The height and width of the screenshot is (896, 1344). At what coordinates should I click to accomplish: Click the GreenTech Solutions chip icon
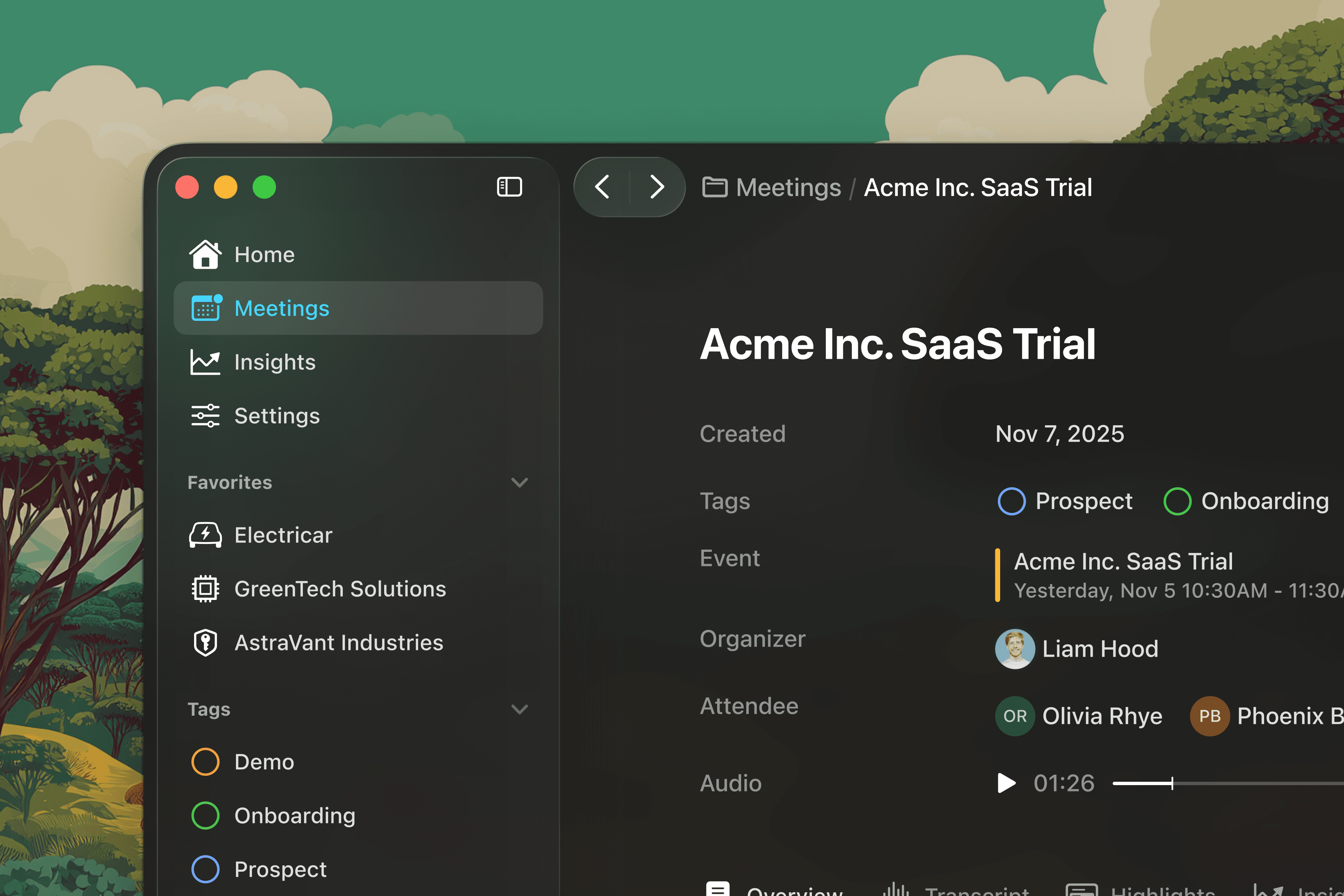click(x=205, y=589)
